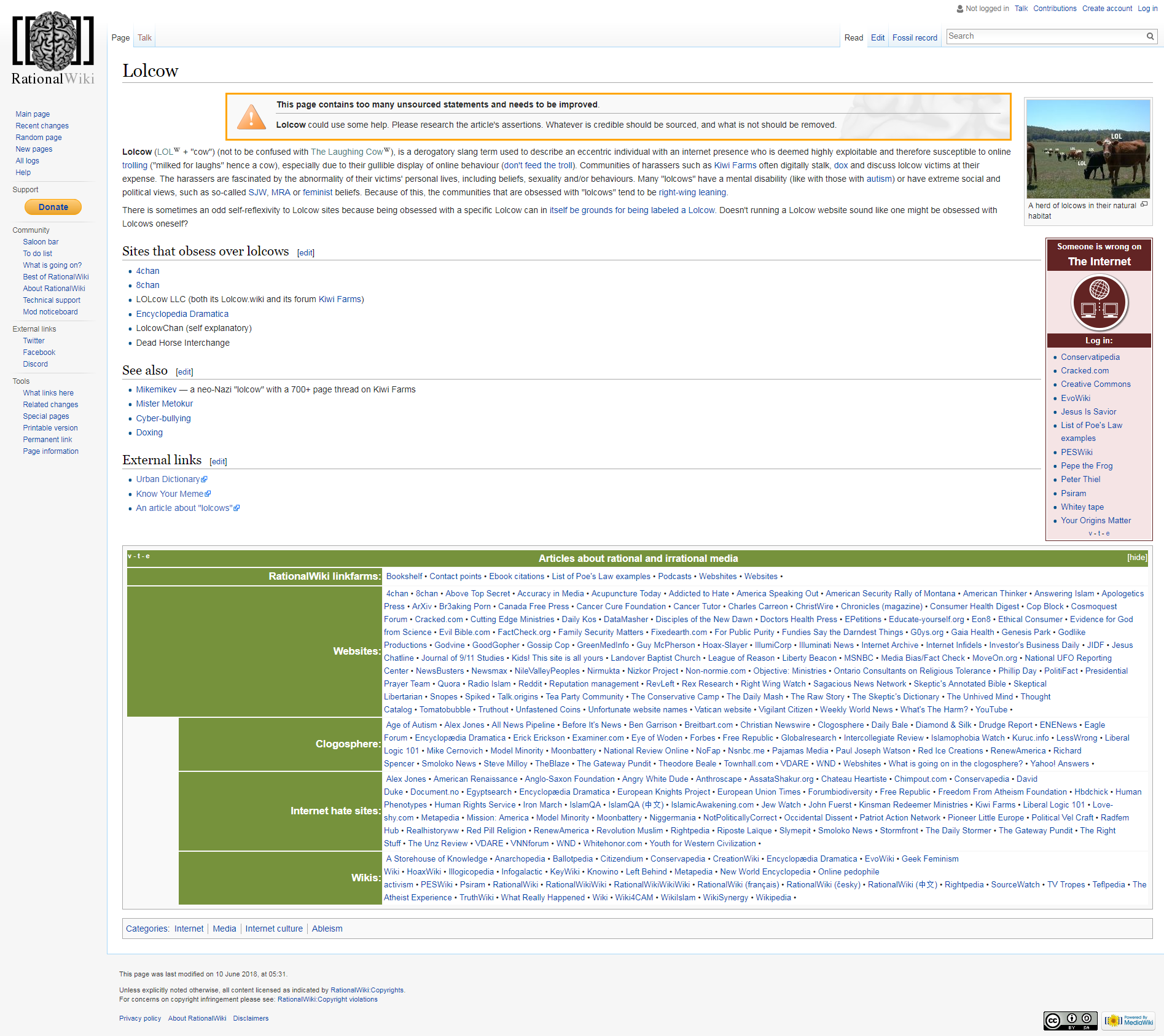Open the 4chan list link

147,271
